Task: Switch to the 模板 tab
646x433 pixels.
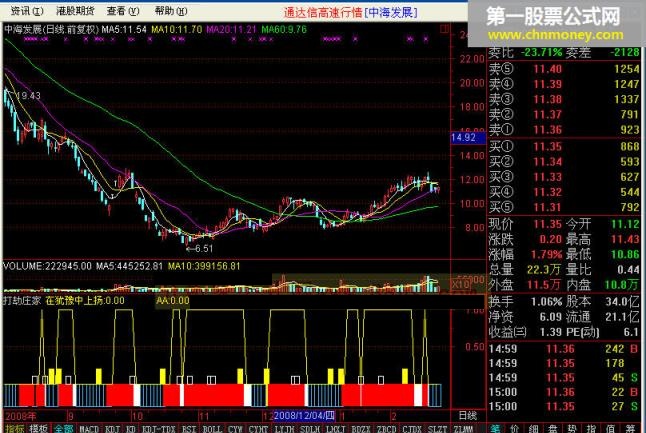Action: tap(38, 428)
